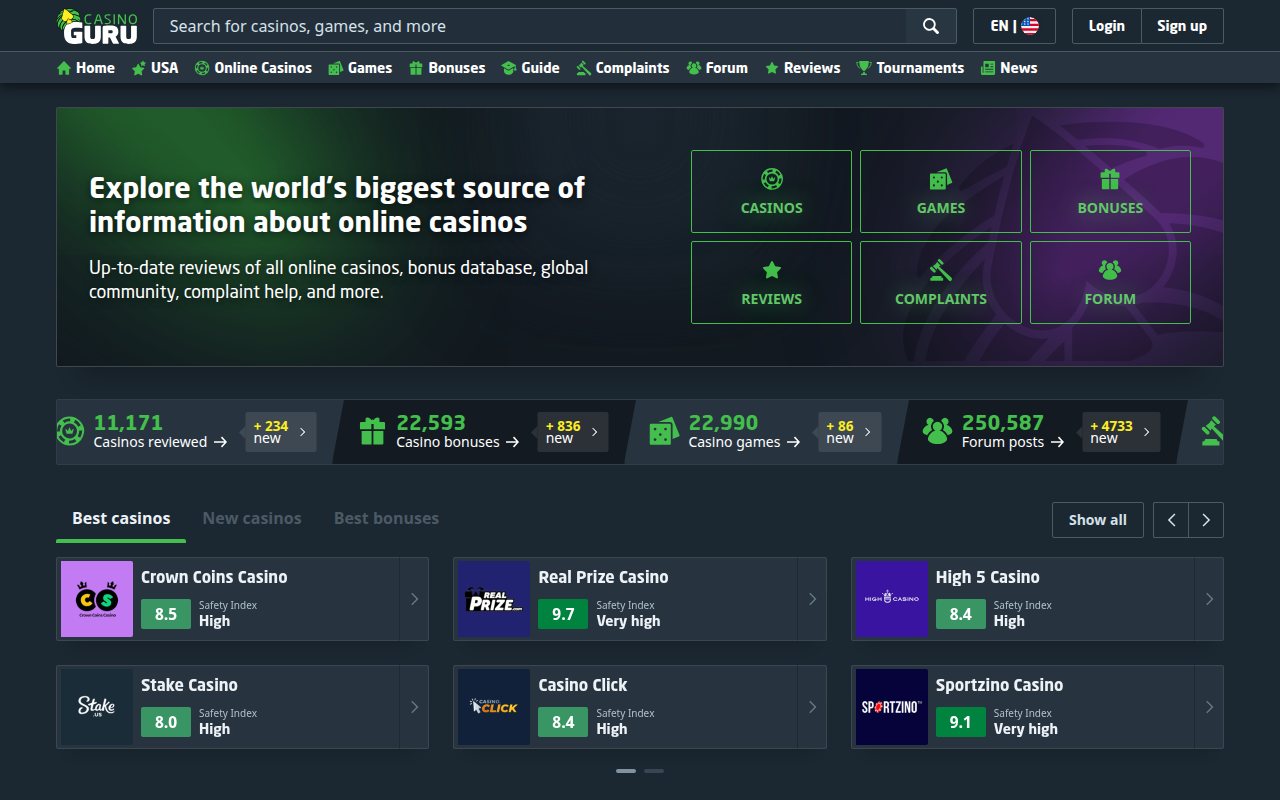Focus the search casinos and games field
The image size is (1280, 800).
[x=530, y=26]
